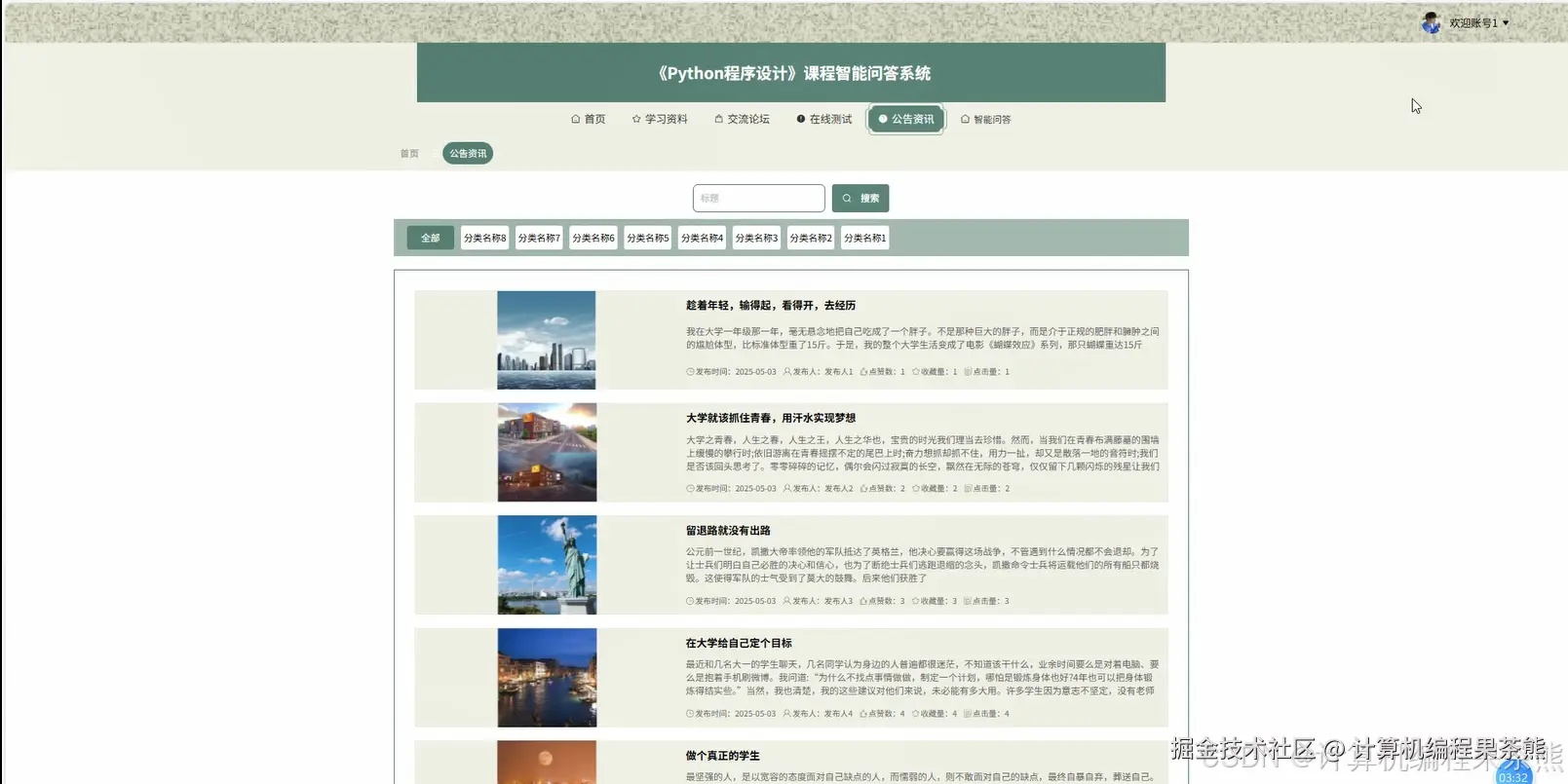Expand the 欢迎账号1 dropdown arrow
Image resolution: width=1568 pixels, height=784 pixels.
click(x=1506, y=22)
